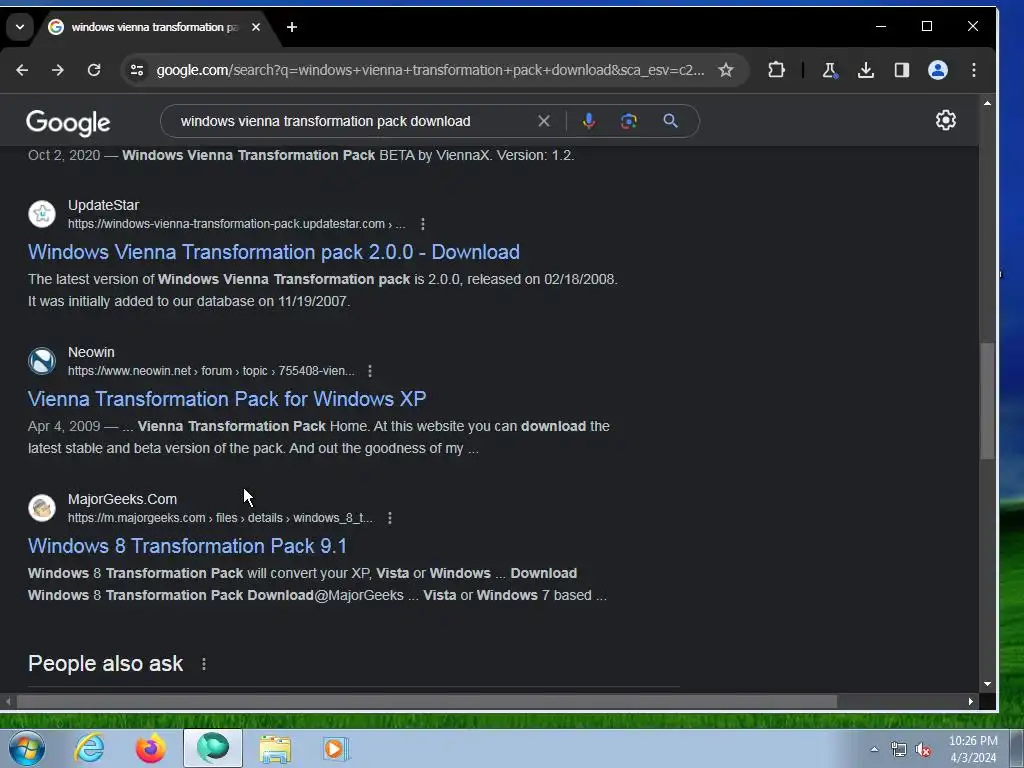Select the windows vienna transformation tab
Screen dimensions: 1024x768
pos(155,27)
